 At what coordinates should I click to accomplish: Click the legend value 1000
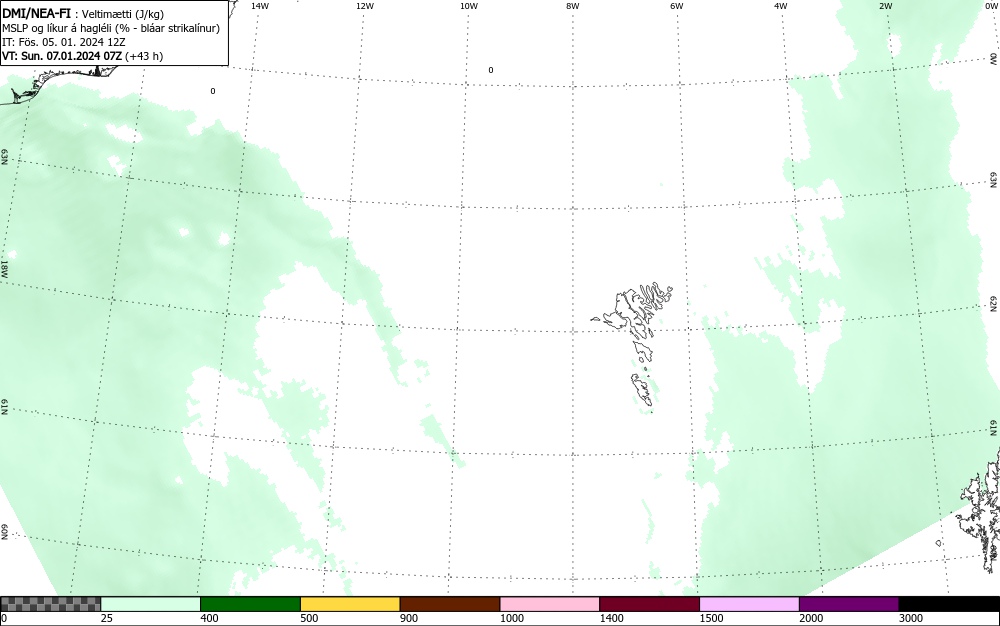point(512,618)
